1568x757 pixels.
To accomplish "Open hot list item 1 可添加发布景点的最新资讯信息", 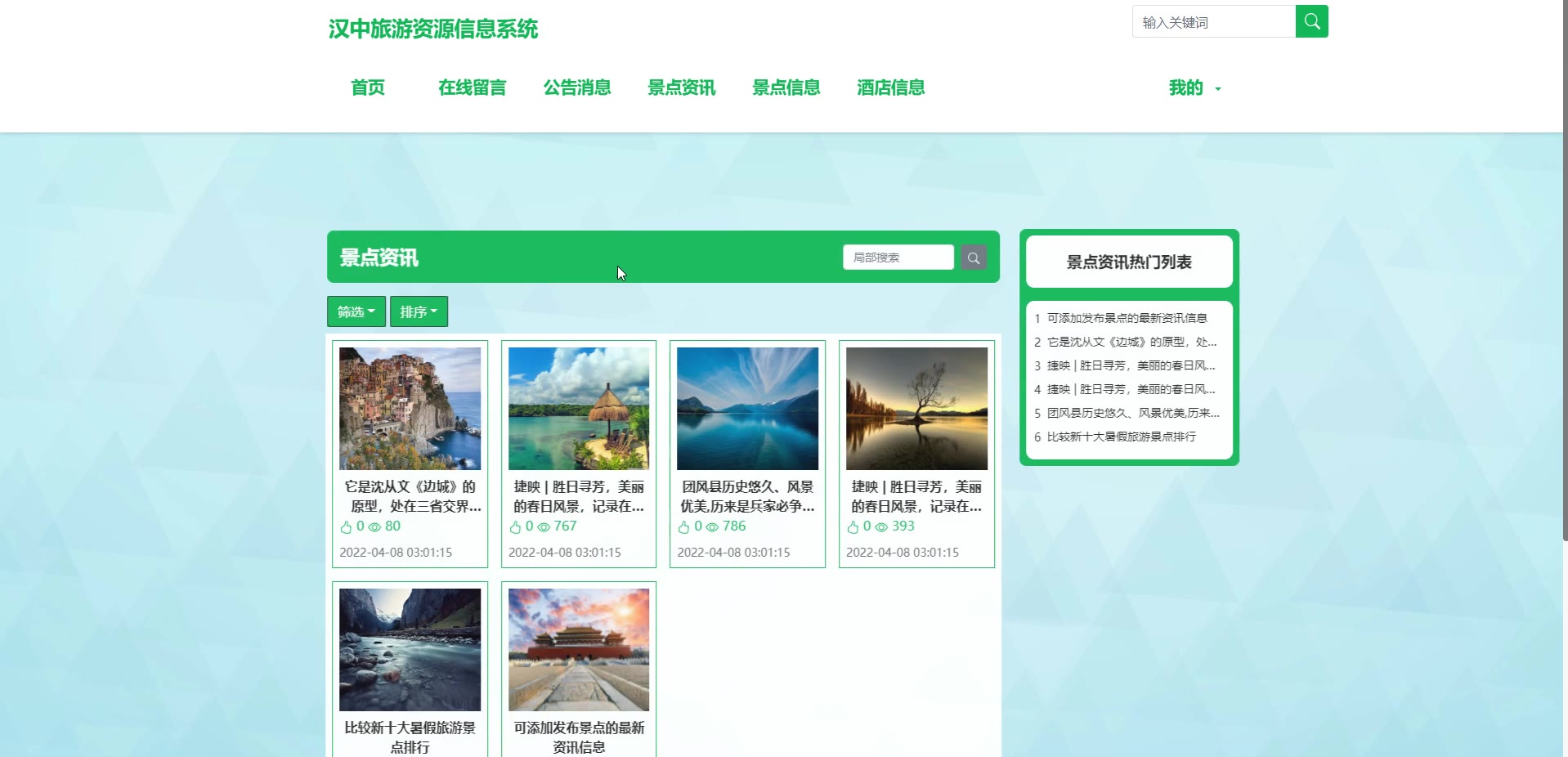I will tap(1127, 318).
